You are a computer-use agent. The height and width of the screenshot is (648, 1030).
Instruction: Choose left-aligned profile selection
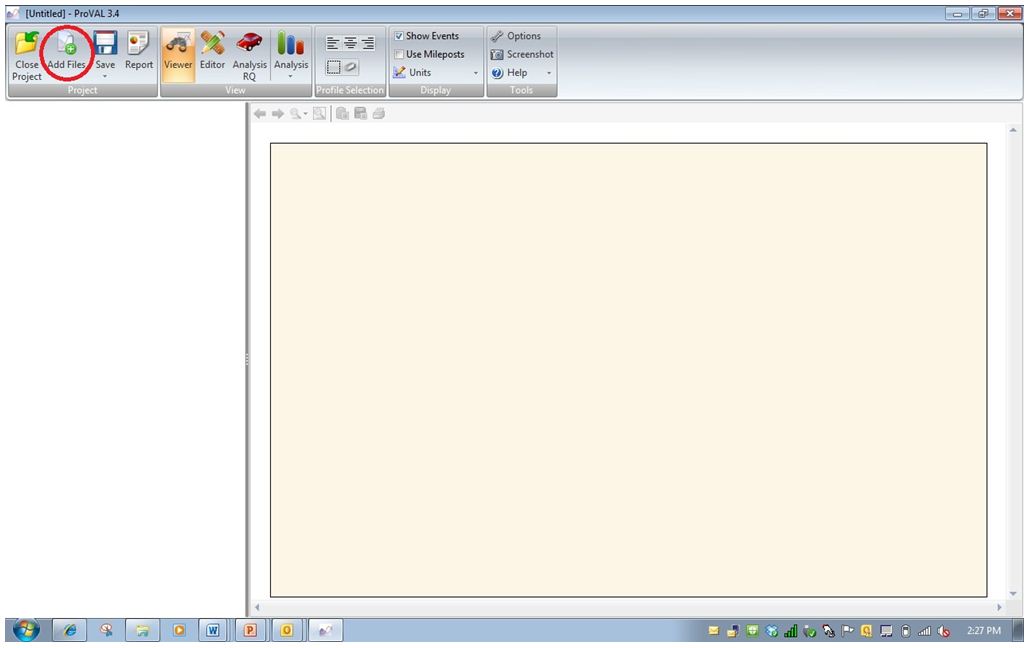pos(333,43)
